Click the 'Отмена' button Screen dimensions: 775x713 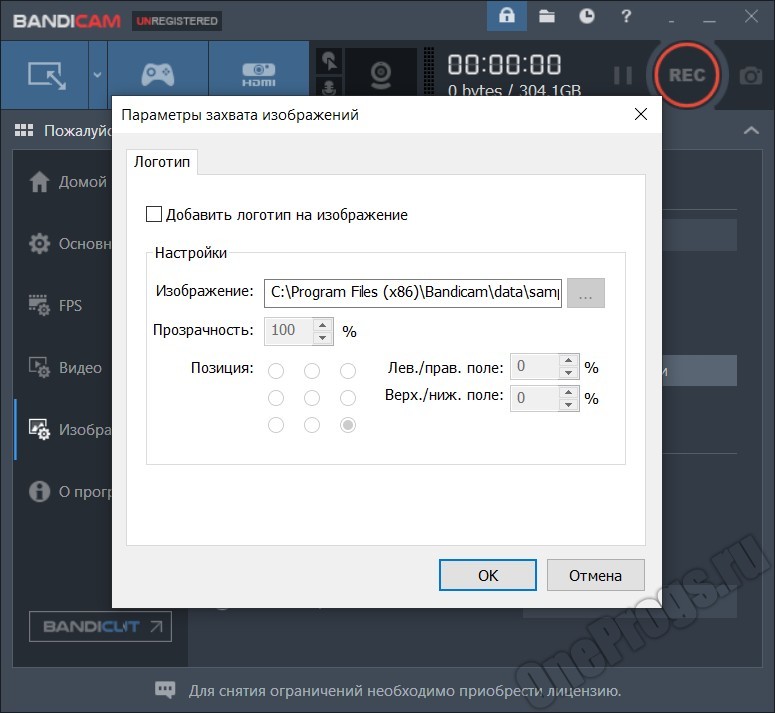pos(595,575)
